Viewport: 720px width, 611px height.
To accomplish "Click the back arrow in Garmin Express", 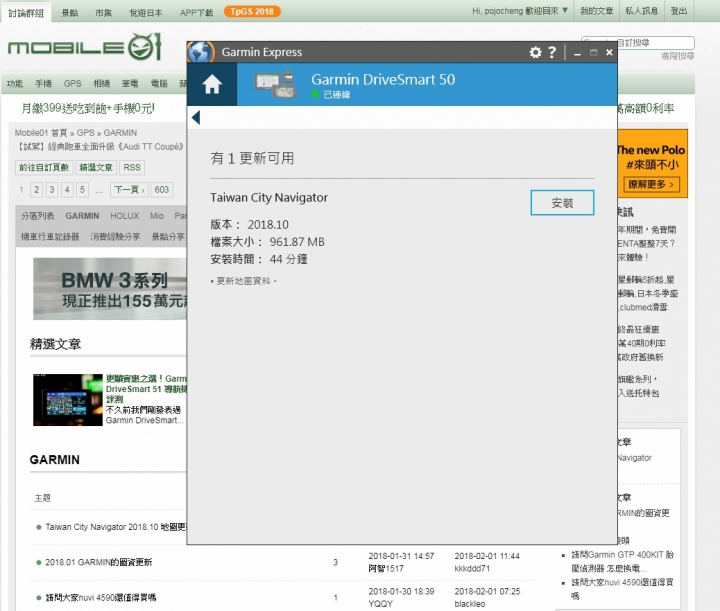I will 196,118.
